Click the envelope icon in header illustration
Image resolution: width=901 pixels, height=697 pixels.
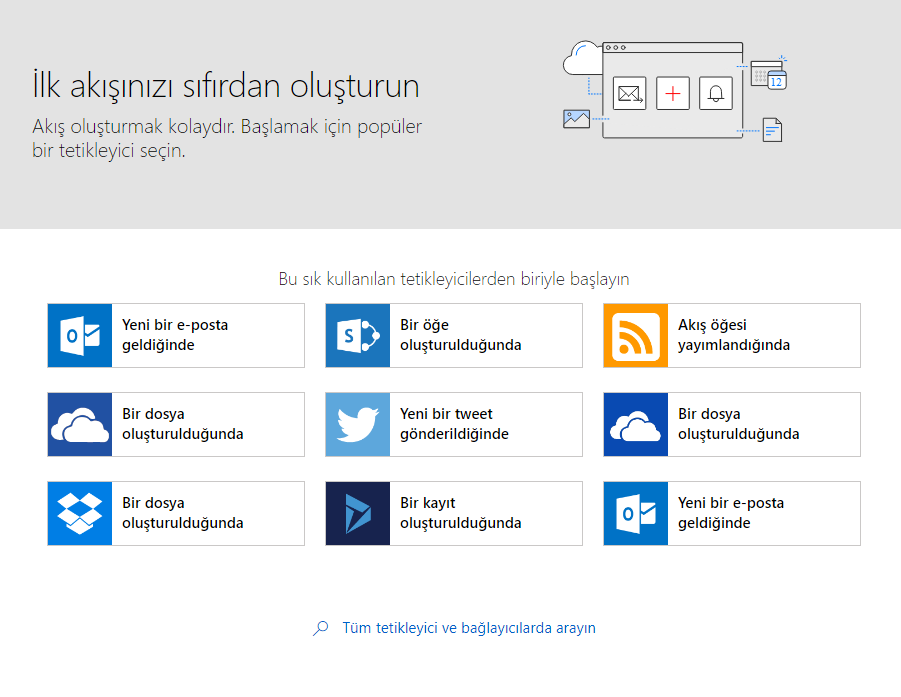[x=630, y=93]
